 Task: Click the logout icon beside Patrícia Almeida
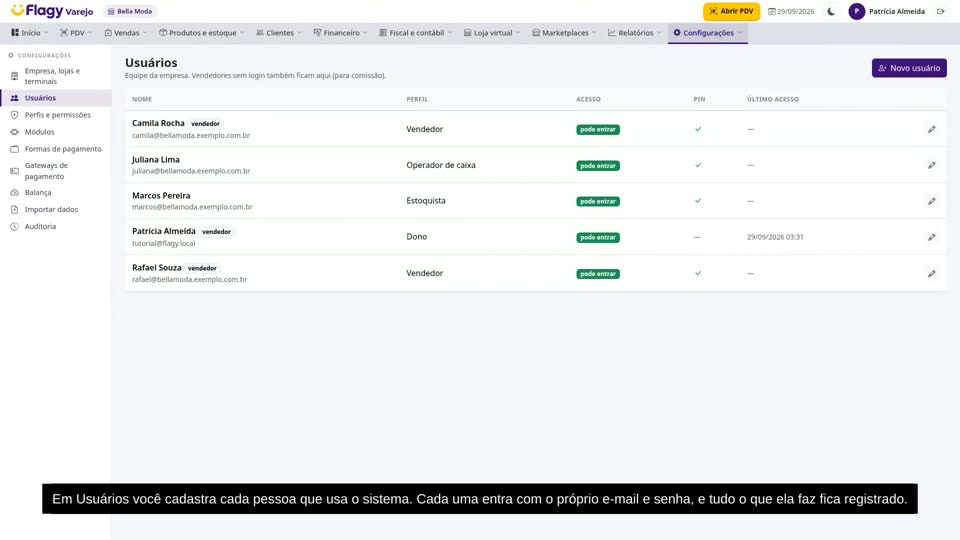pos(940,11)
